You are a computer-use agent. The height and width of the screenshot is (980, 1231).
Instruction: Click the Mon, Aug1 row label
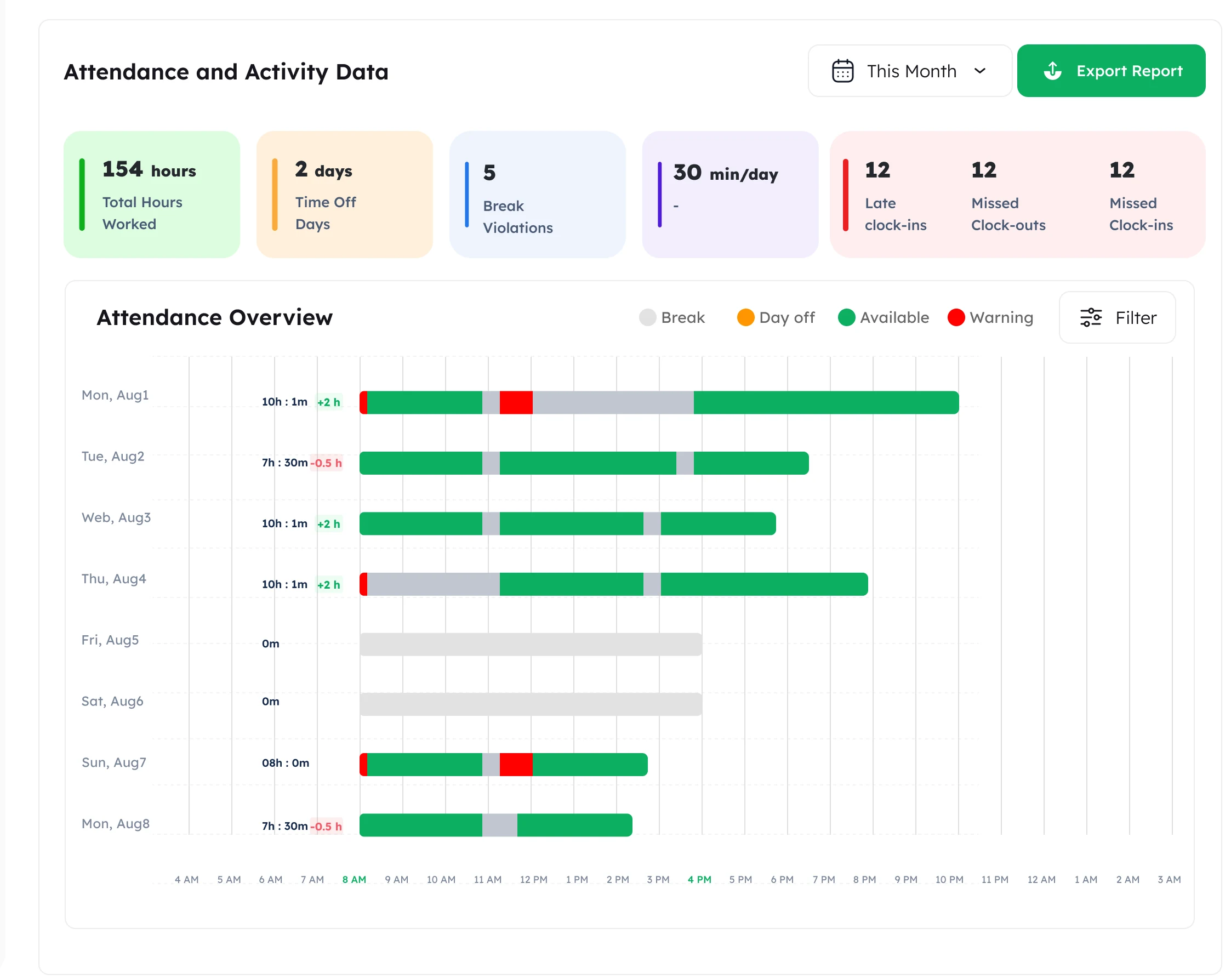(x=115, y=395)
